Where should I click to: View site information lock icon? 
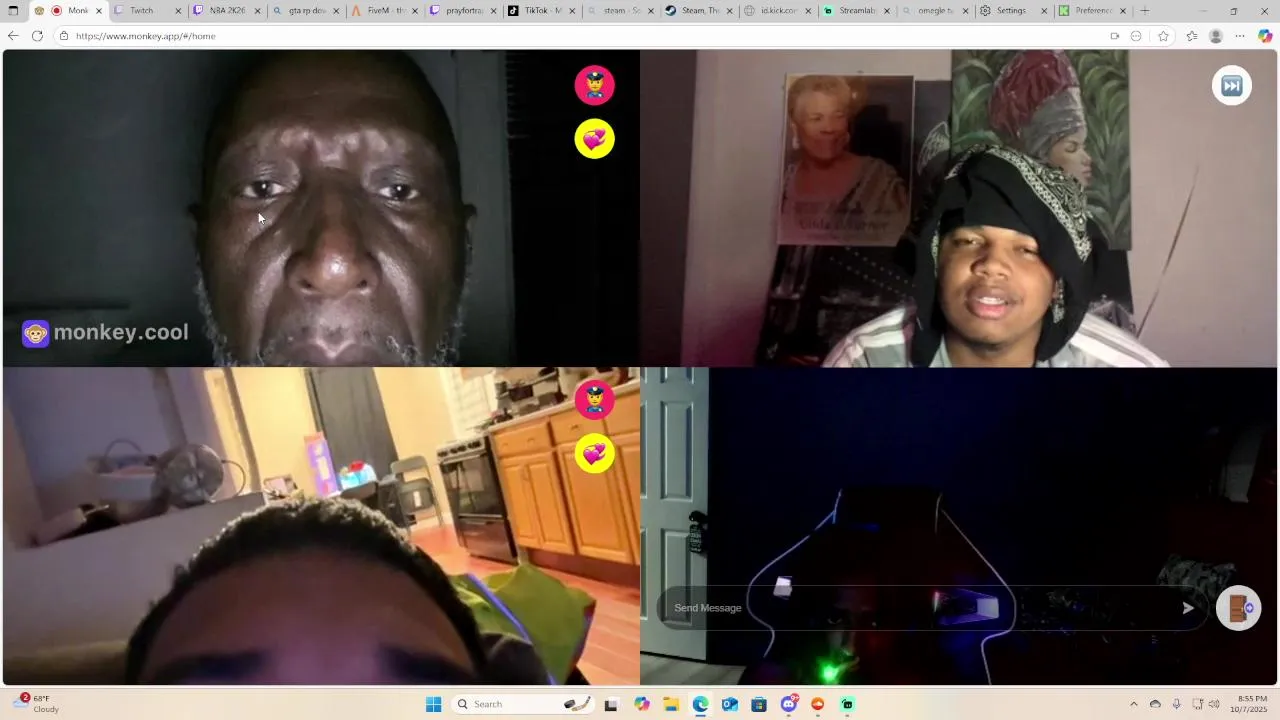(x=64, y=36)
